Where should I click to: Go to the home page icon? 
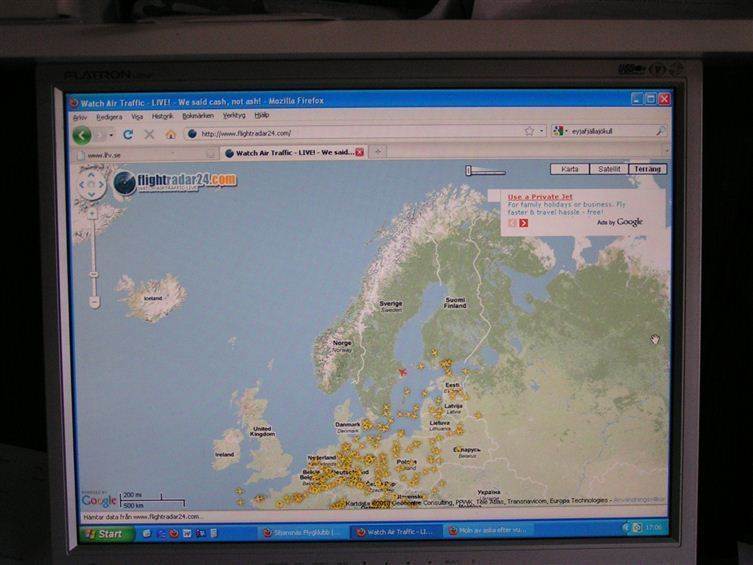pyautogui.click(x=170, y=134)
